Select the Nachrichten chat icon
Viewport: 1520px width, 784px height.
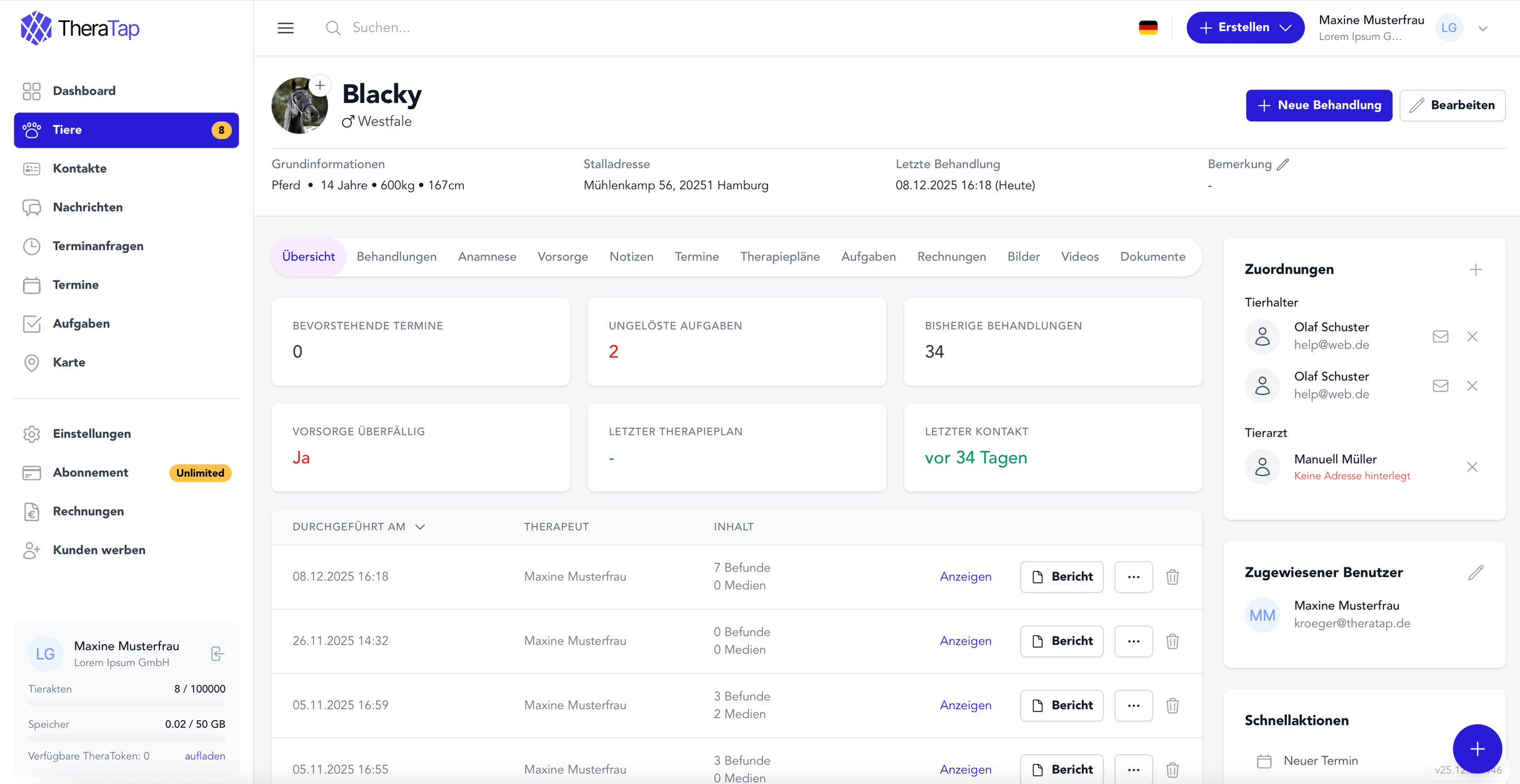coord(32,207)
